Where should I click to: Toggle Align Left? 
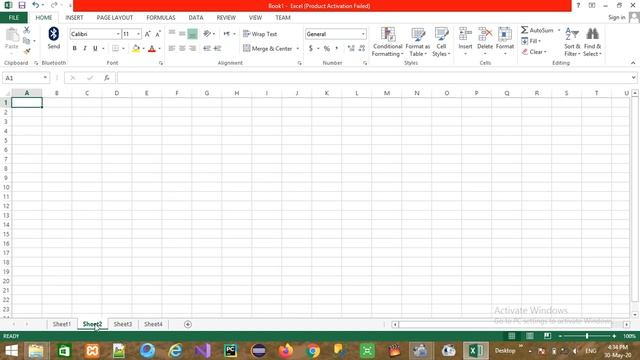[172, 49]
